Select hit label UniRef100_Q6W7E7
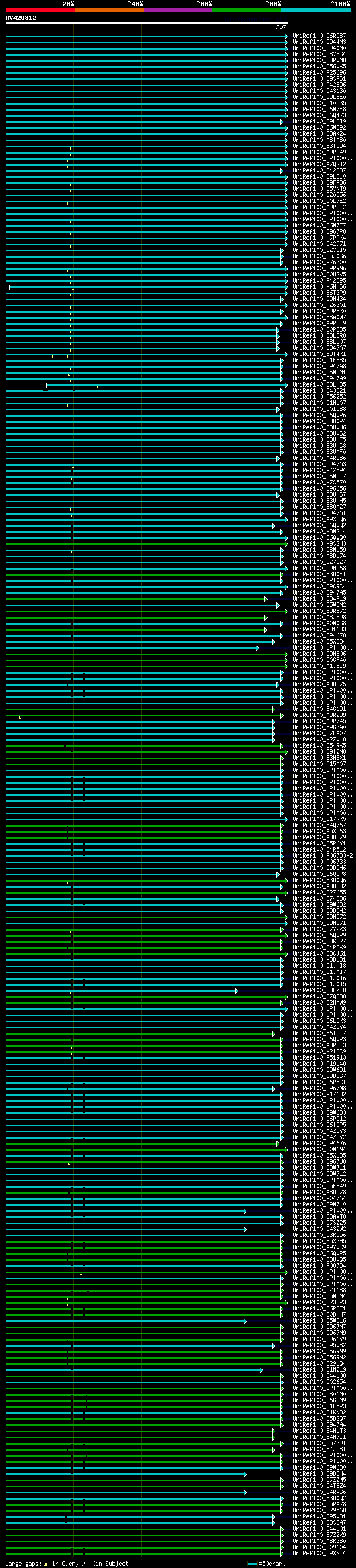The image size is (356, 1568). click(319, 226)
